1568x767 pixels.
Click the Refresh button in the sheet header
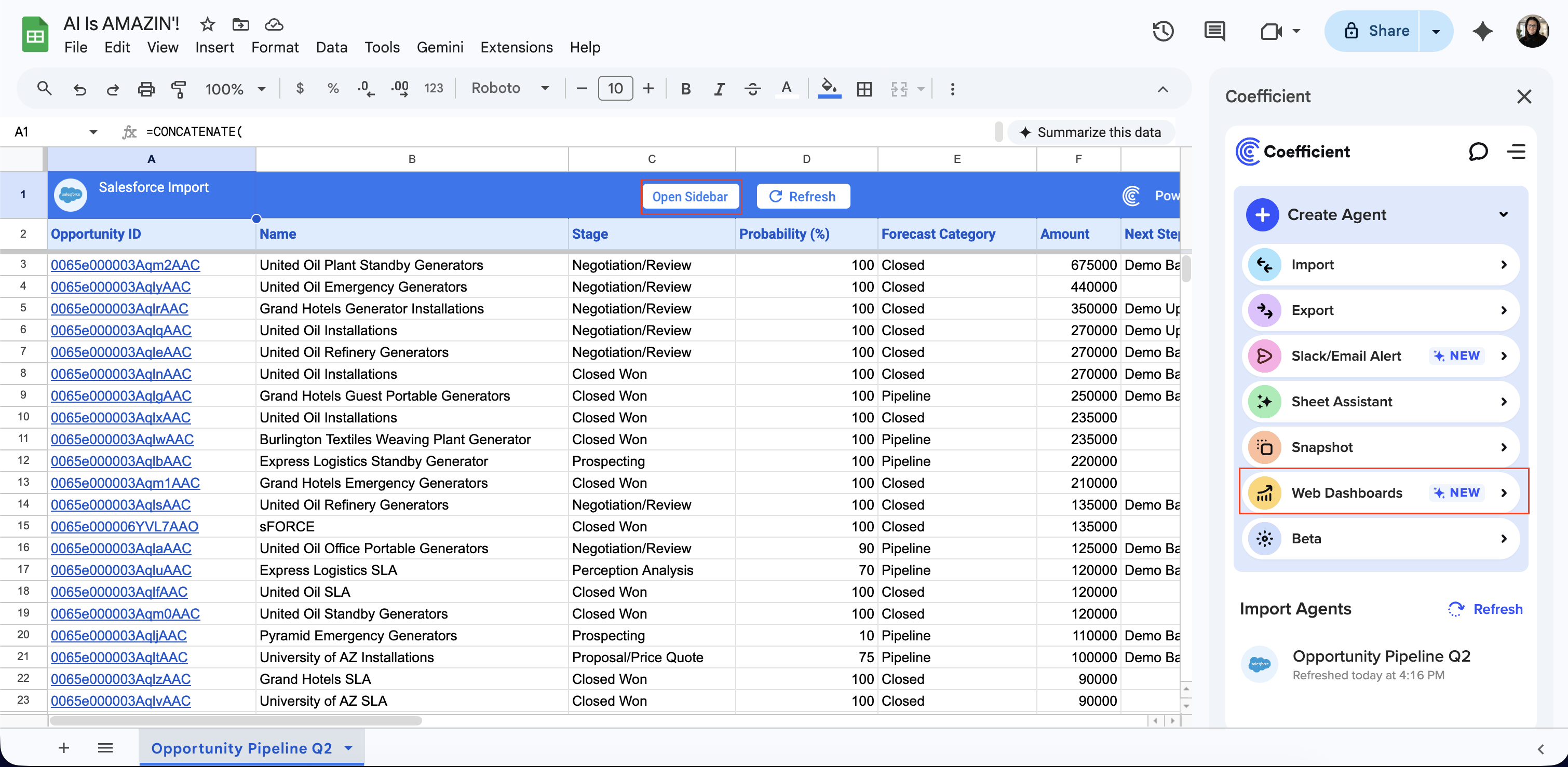tap(803, 197)
